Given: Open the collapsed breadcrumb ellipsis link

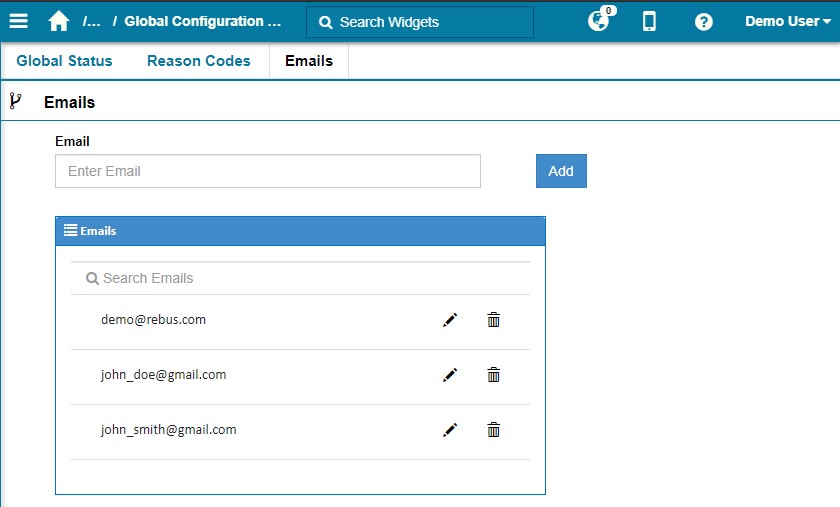Looking at the screenshot, I should (x=91, y=21).
